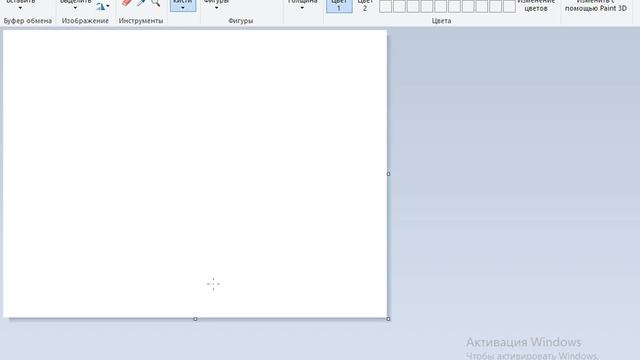Pick the first empty custom color slot
The height and width of the screenshot is (360, 640).
[x=386, y=7]
